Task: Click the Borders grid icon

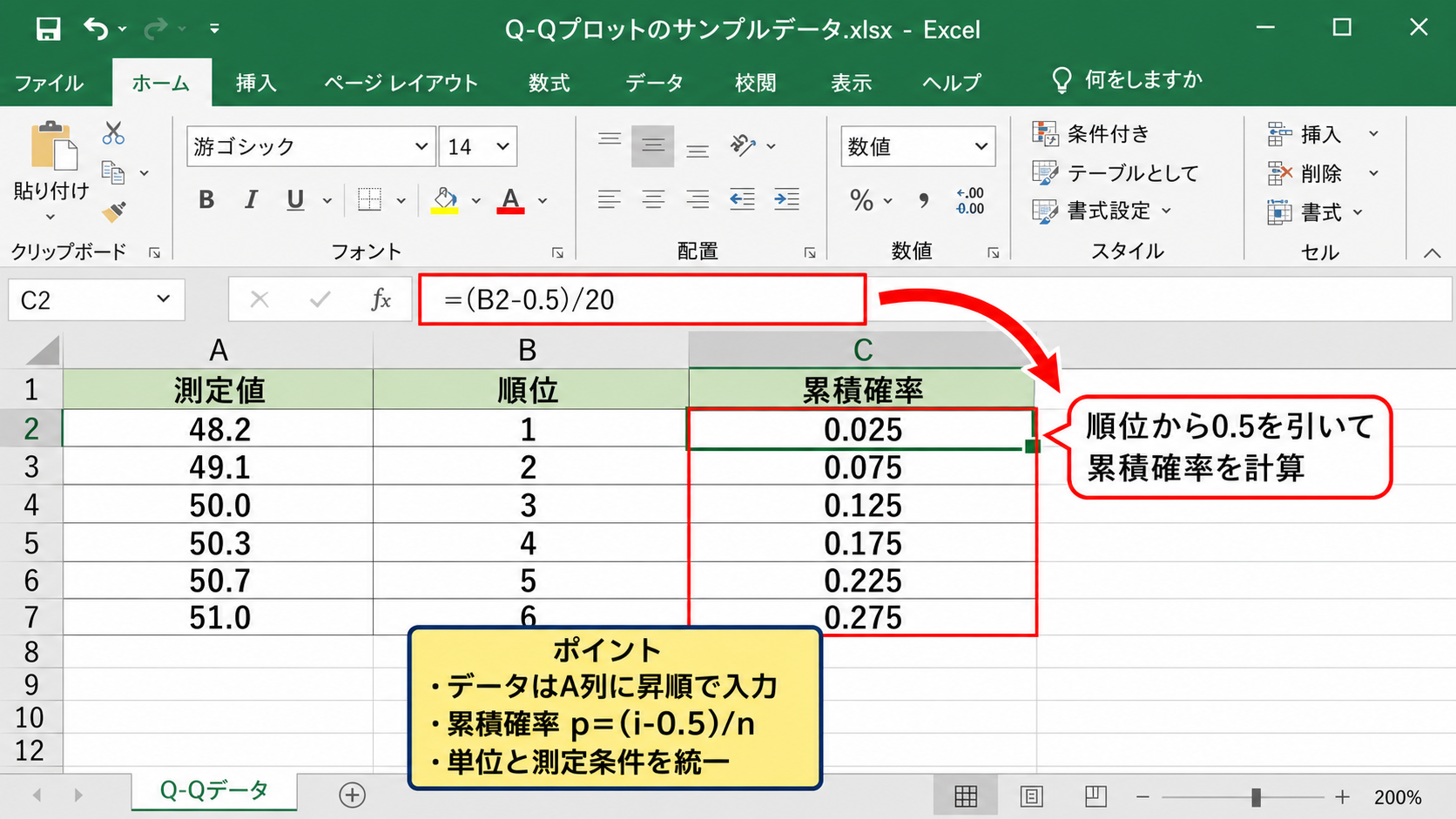Action: click(x=369, y=200)
